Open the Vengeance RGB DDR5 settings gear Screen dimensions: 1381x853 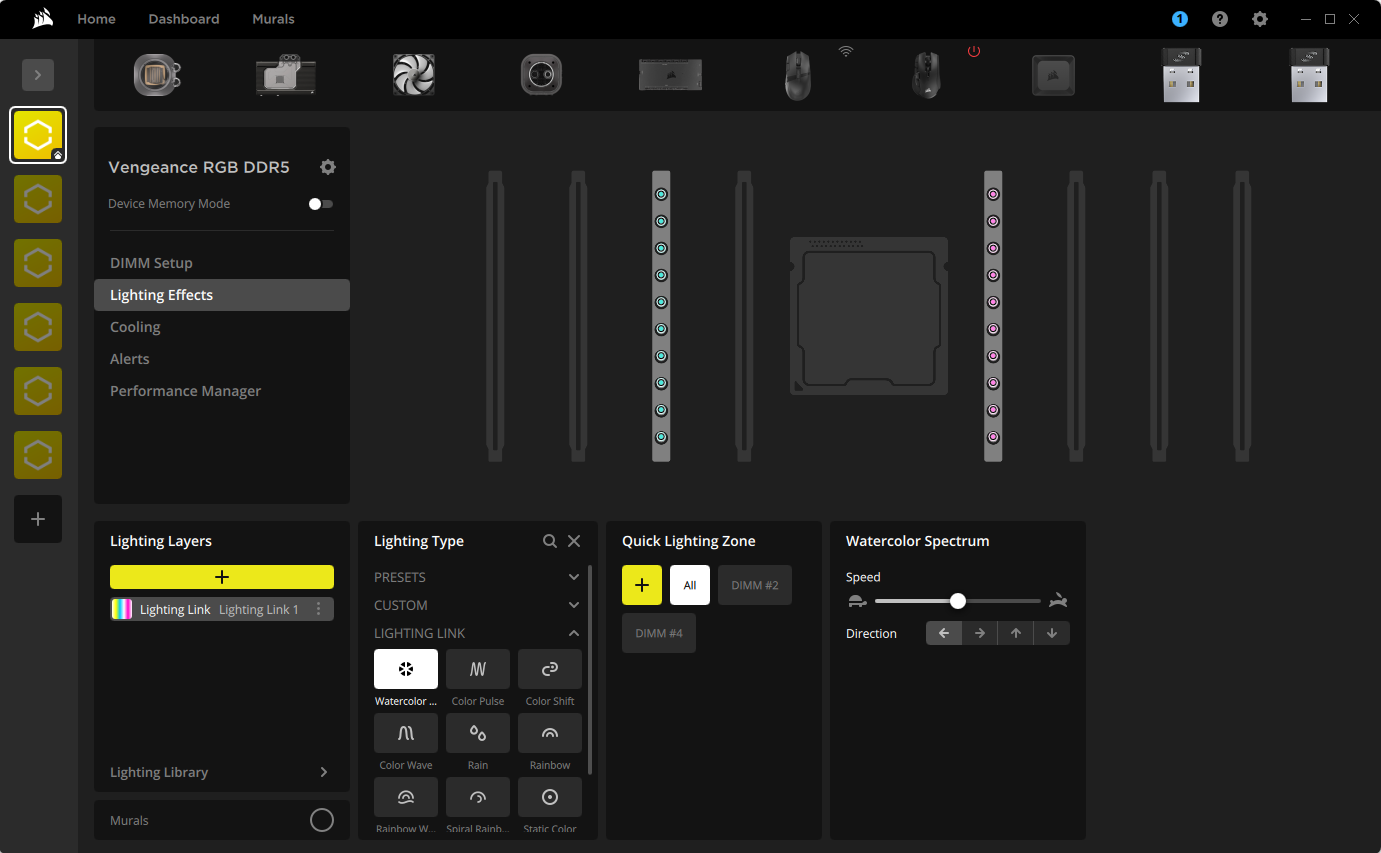(328, 167)
